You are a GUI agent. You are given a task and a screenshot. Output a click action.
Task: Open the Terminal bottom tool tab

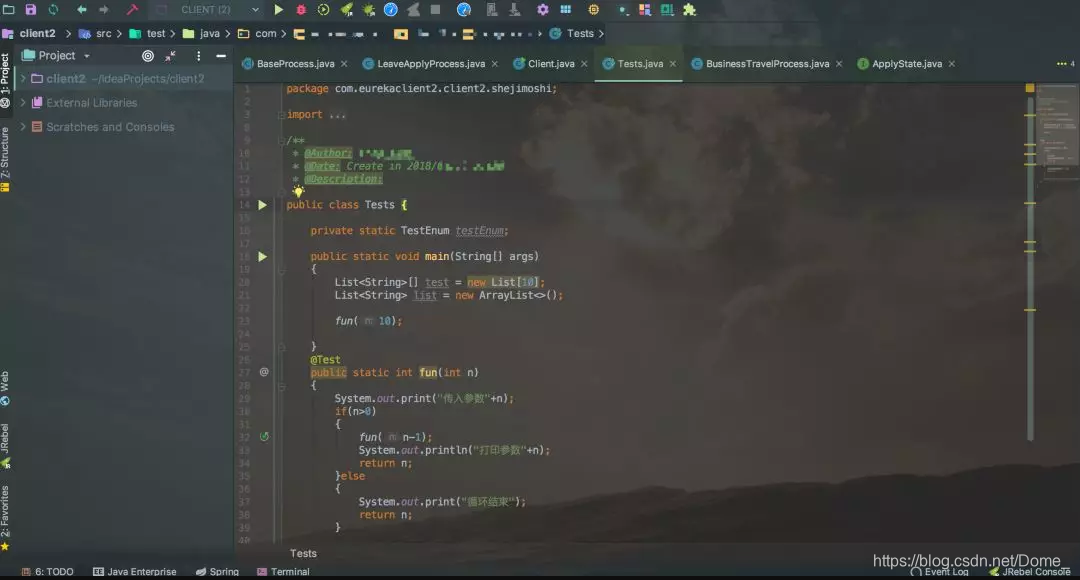[x=283, y=572]
